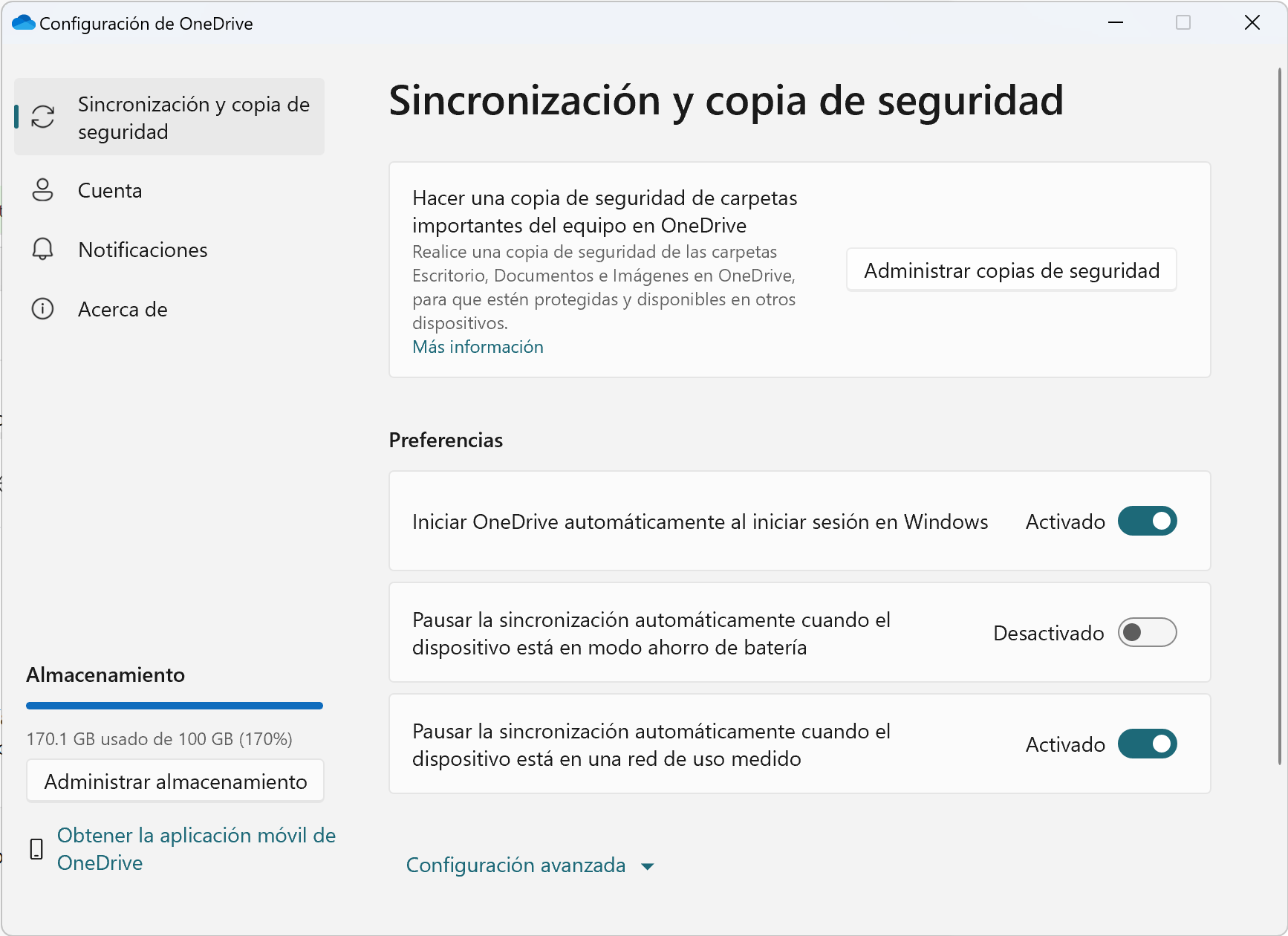1288x936 pixels.
Task: Enable pausing sync in battery saver mode
Action: coord(1148,632)
